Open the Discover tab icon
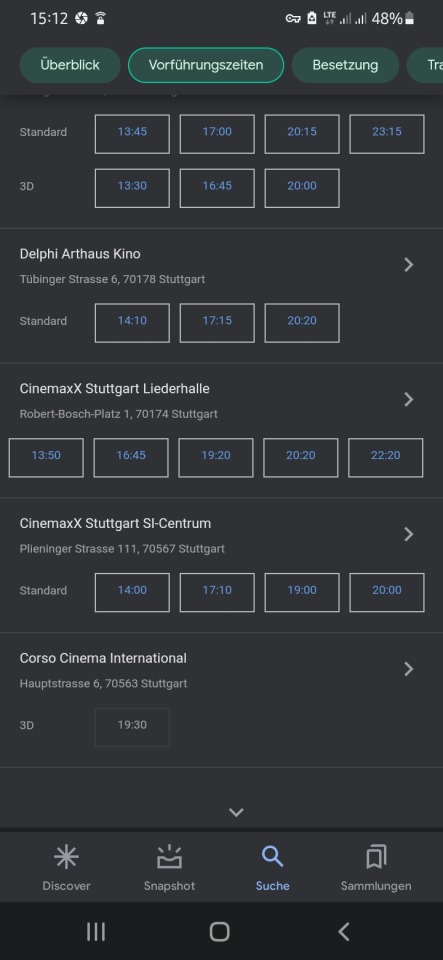The height and width of the screenshot is (960, 443). (x=66, y=857)
